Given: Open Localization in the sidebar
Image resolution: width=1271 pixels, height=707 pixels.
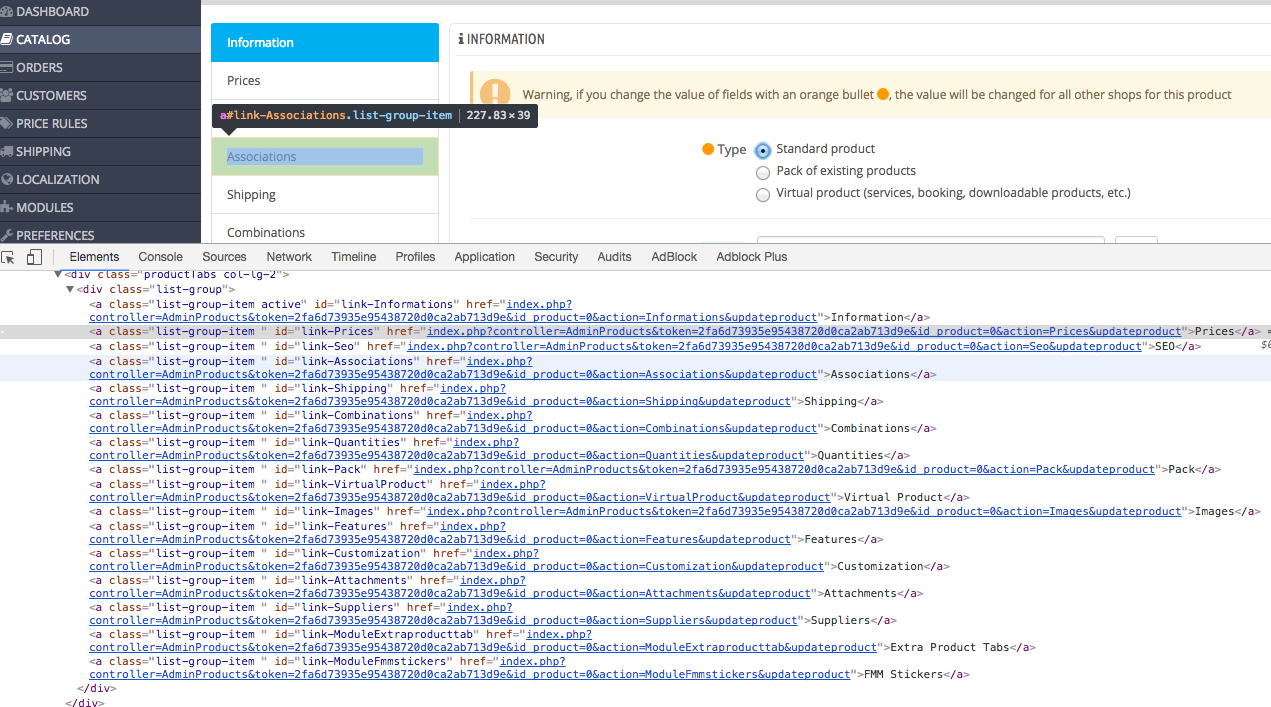Looking at the screenshot, I should click(x=100, y=180).
